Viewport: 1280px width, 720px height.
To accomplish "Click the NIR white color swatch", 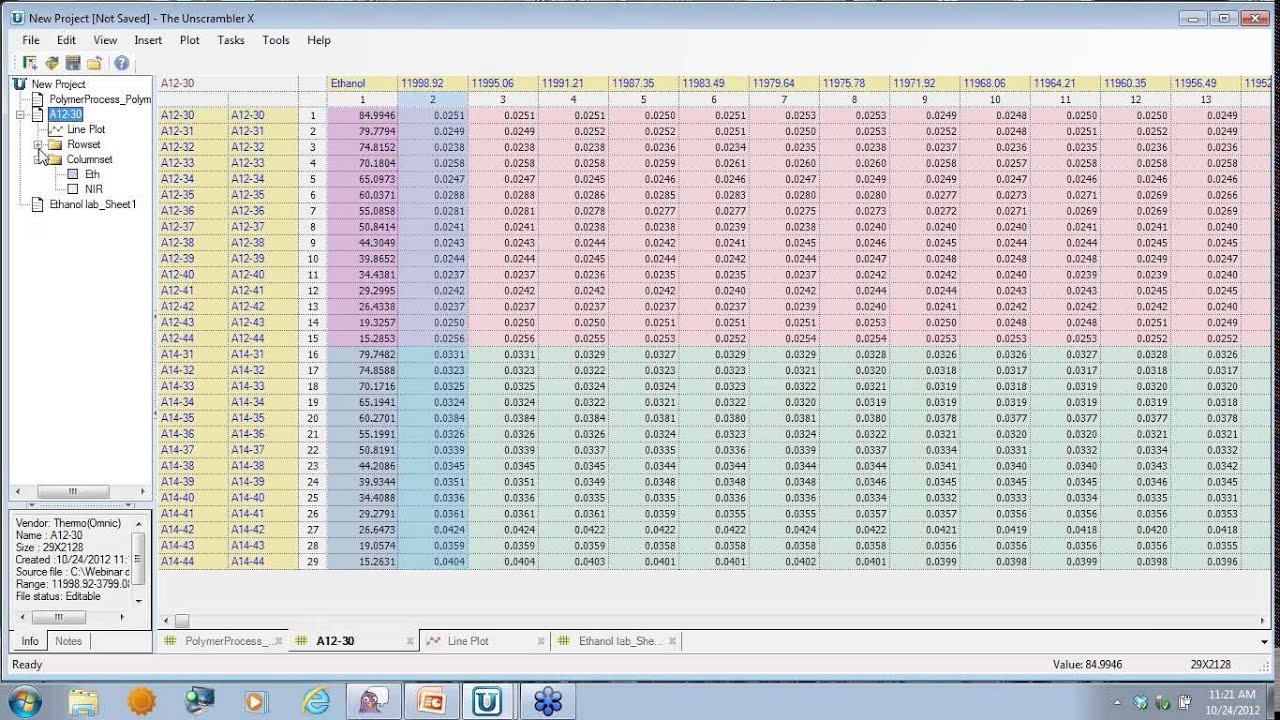I will [x=72, y=189].
